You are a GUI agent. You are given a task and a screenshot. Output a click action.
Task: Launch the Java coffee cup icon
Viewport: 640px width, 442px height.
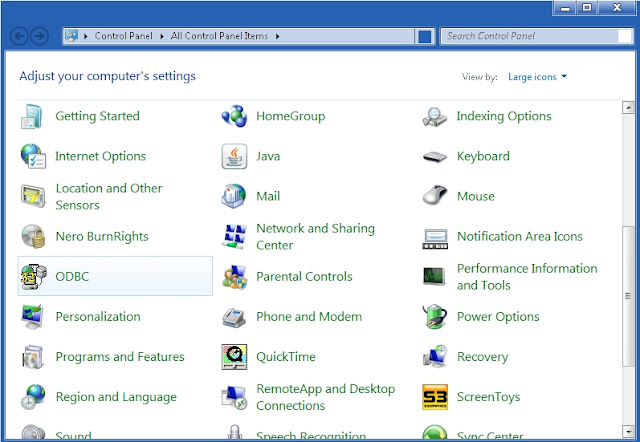click(234, 156)
